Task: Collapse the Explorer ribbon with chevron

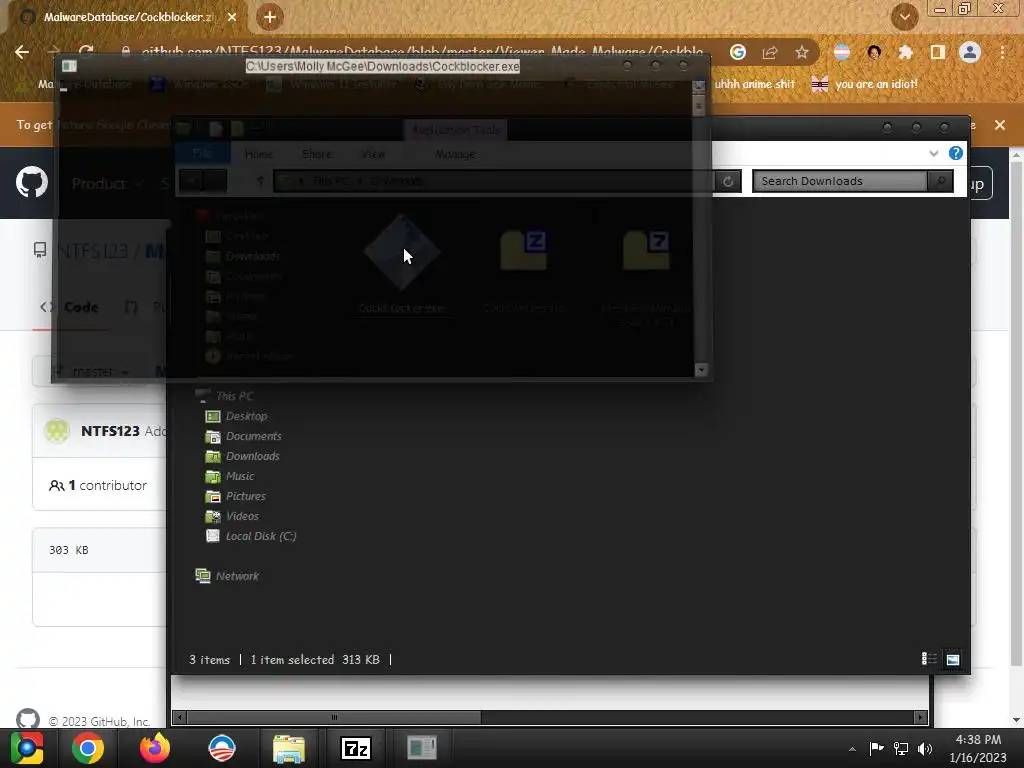Action: click(934, 153)
